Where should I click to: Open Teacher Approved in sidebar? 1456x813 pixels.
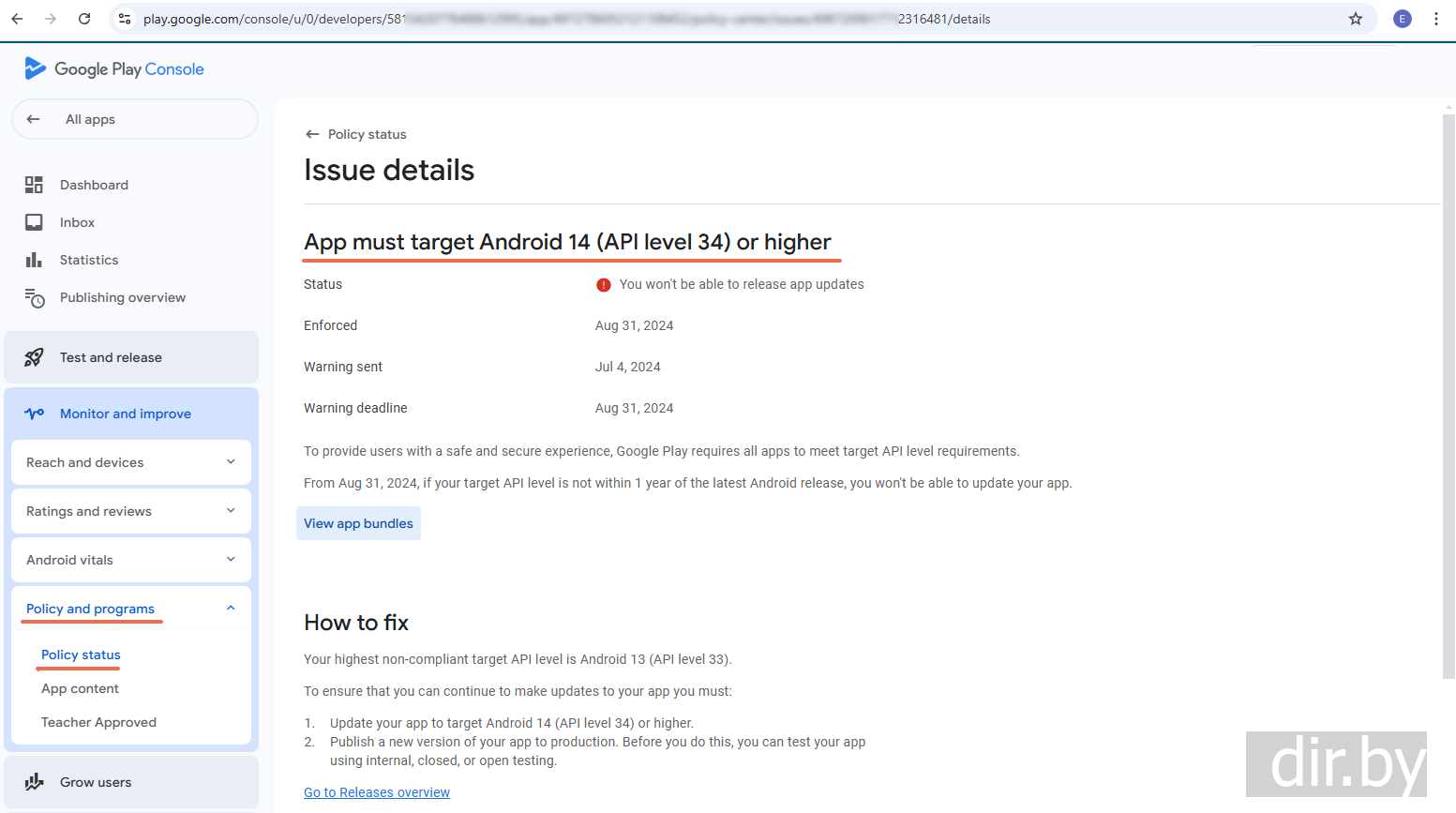98,722
